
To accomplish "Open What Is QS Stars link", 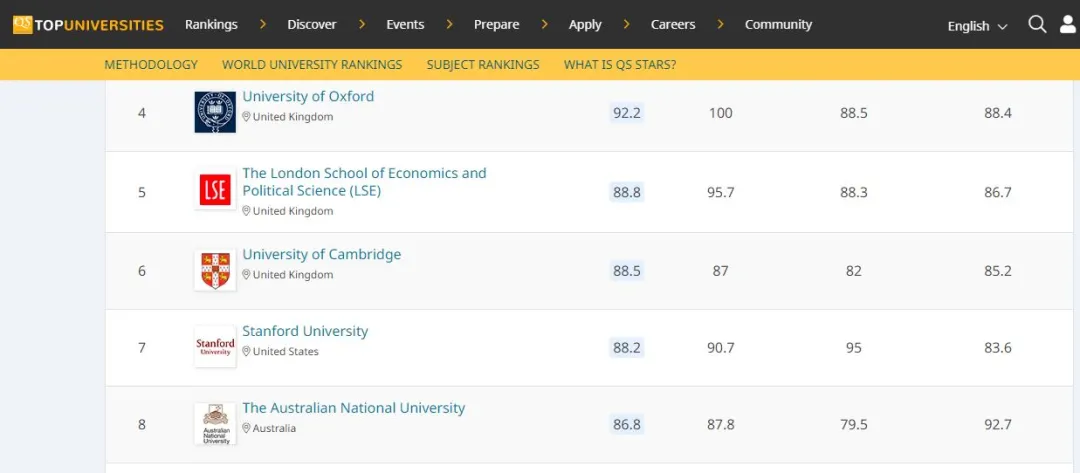I will pos(620,65).
